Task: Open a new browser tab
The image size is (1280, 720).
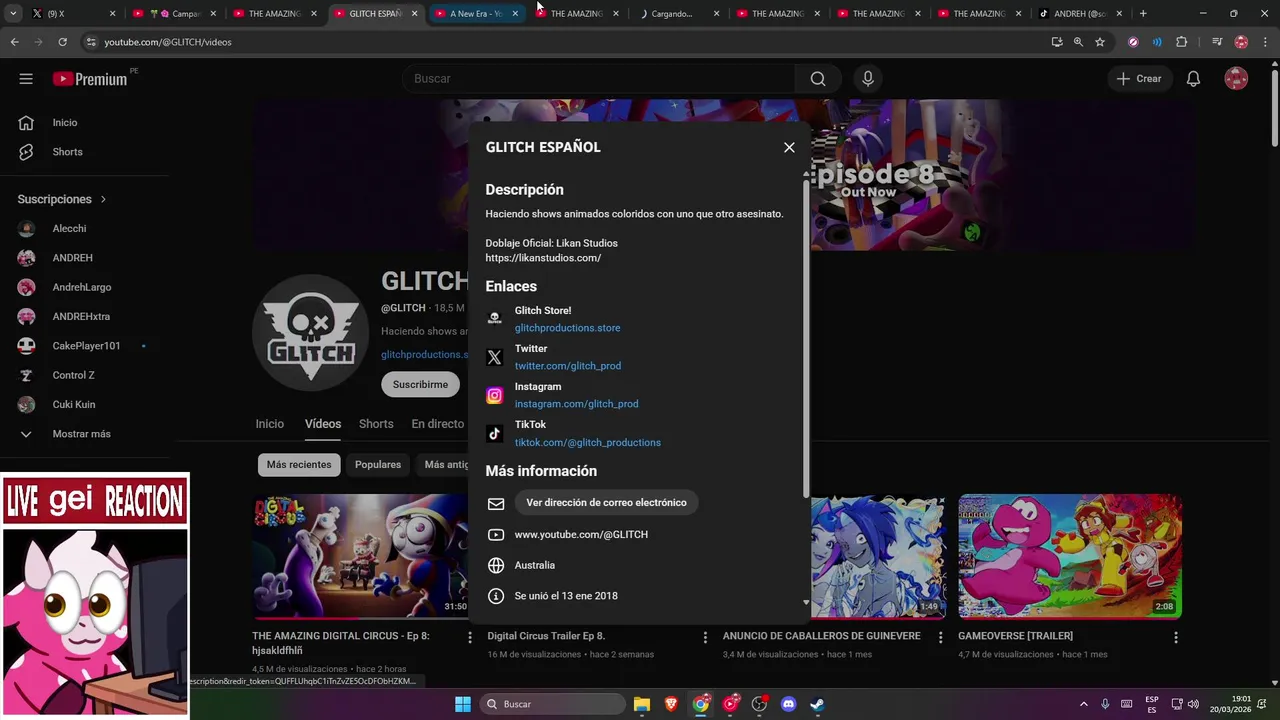Action: point(1143,14)
